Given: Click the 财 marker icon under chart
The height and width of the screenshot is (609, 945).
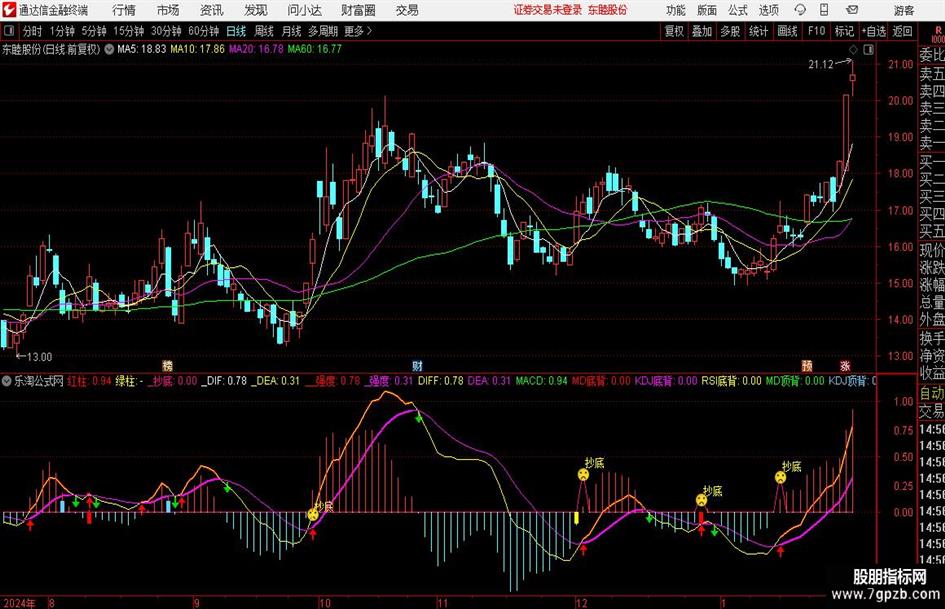Looking at the screenshot, I should 417,365.
